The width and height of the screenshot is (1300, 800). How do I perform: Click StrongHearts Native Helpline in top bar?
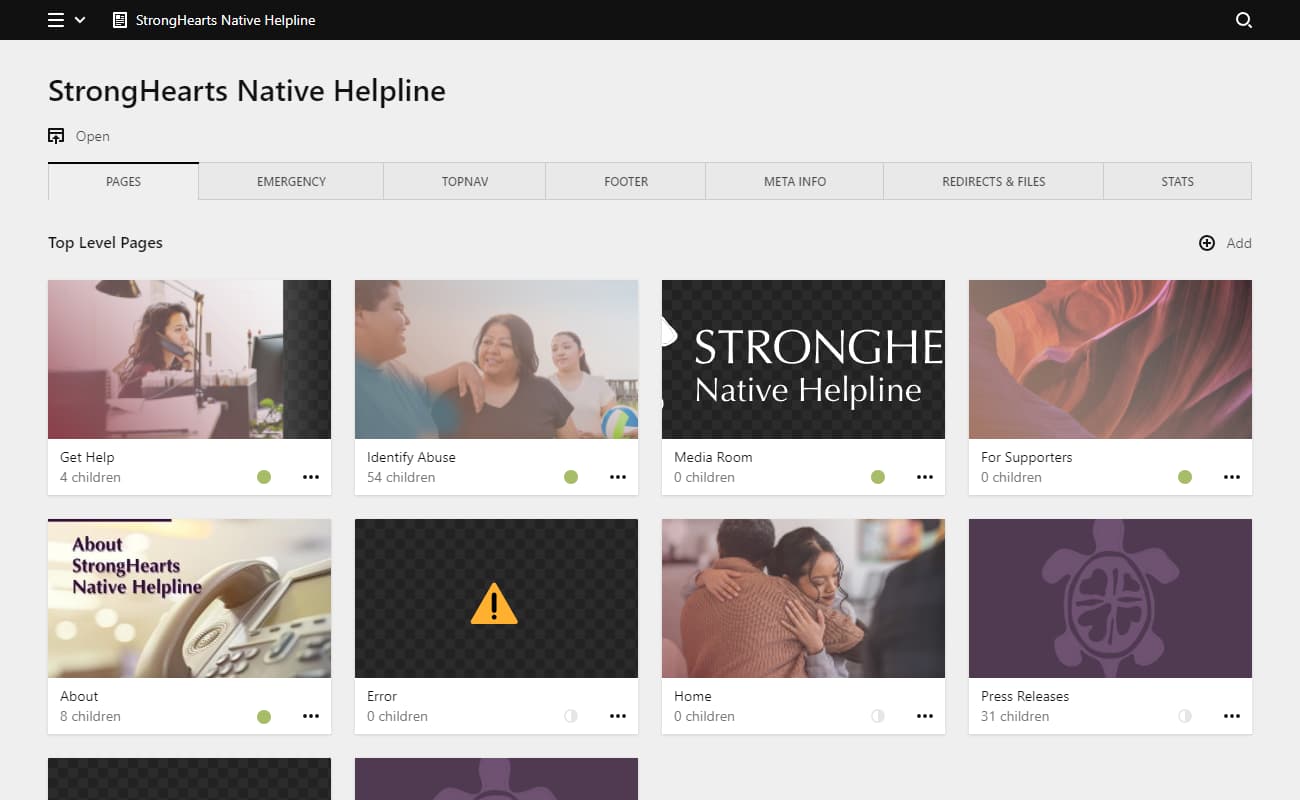tap(226, 20)
